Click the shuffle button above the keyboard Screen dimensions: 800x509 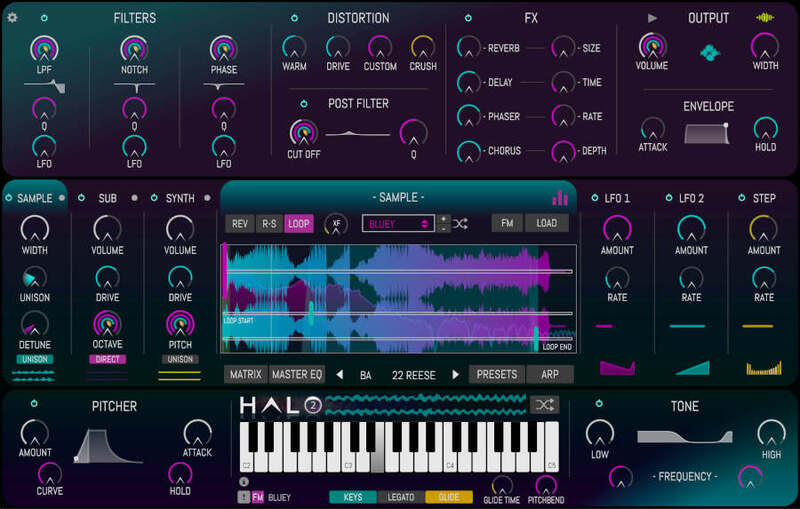click(x=544, y=405)
